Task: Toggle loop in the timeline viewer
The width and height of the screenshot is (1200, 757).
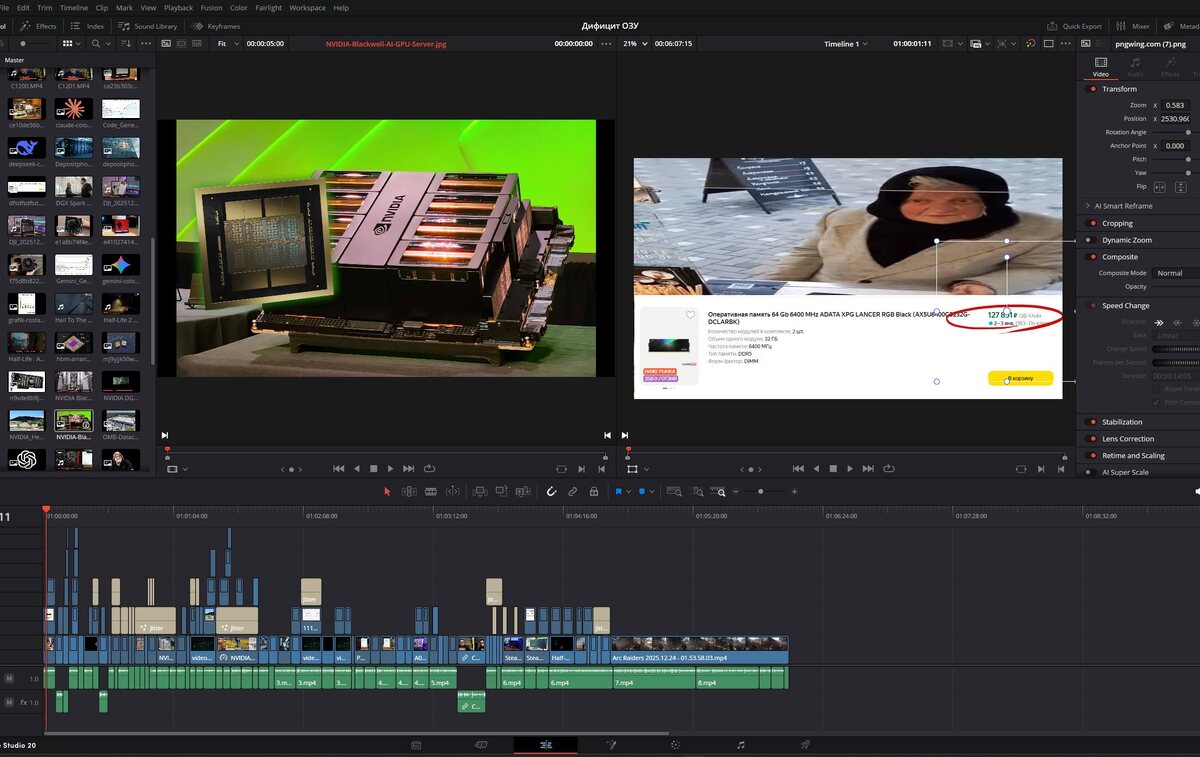Action: [x=889, y=468]
